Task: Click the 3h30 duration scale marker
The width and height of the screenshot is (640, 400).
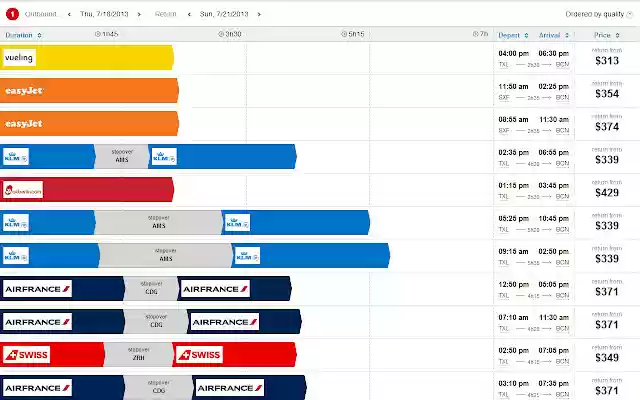Action: (230, 34)
